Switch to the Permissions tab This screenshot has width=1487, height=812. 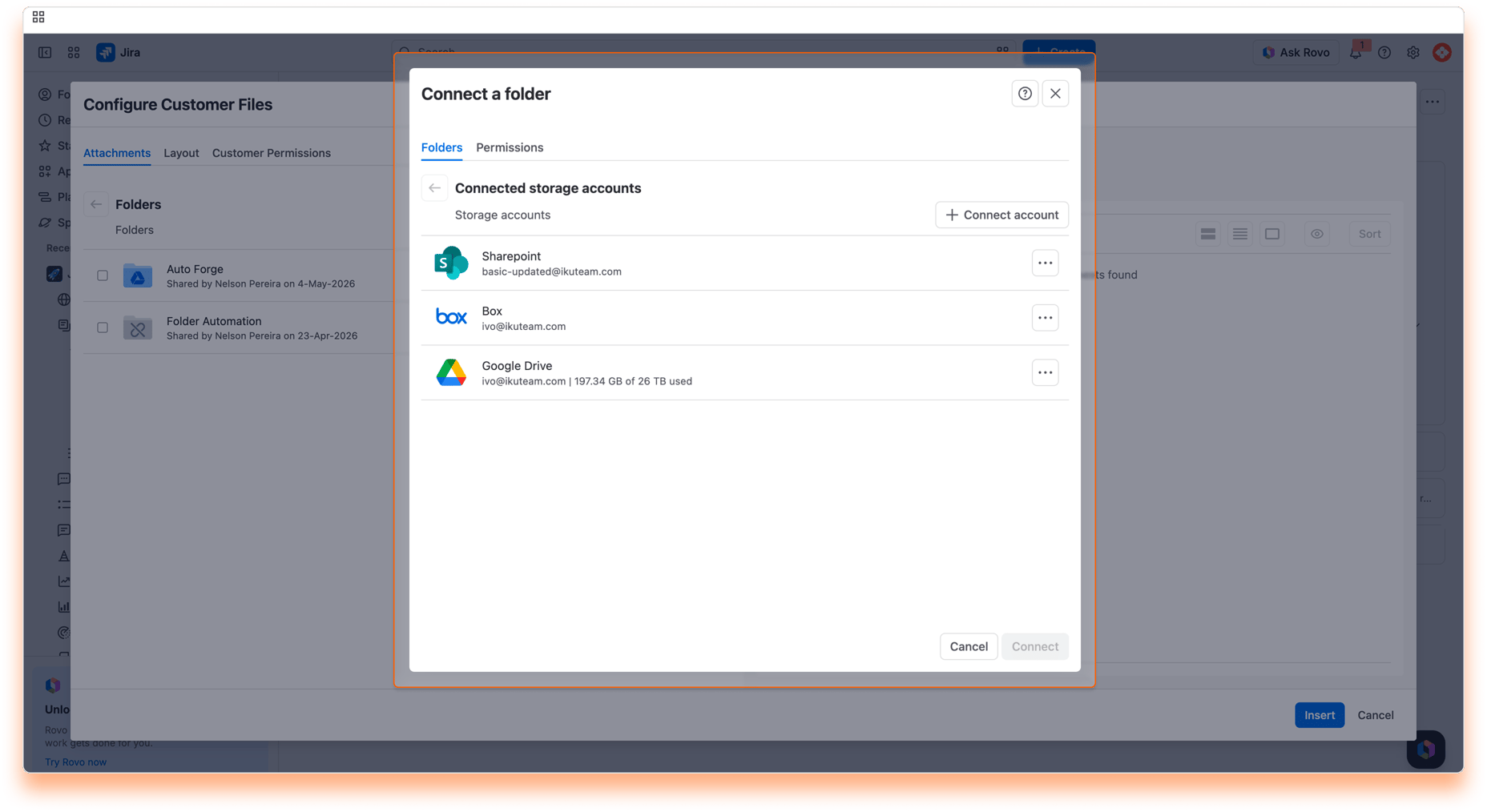click(x=510, y=147)
